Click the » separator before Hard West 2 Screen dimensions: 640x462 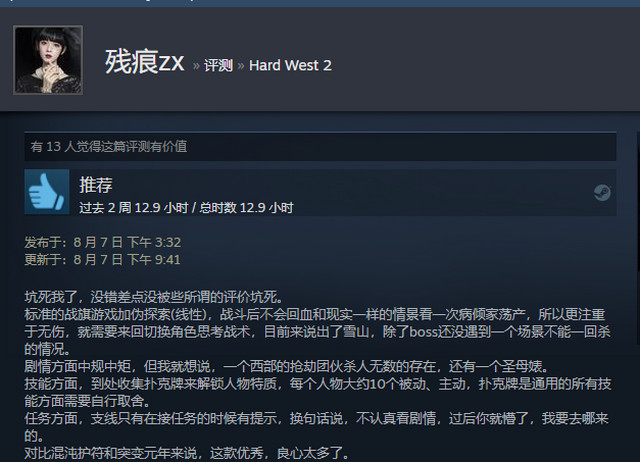pyautogui.click(x=241, y=66)
